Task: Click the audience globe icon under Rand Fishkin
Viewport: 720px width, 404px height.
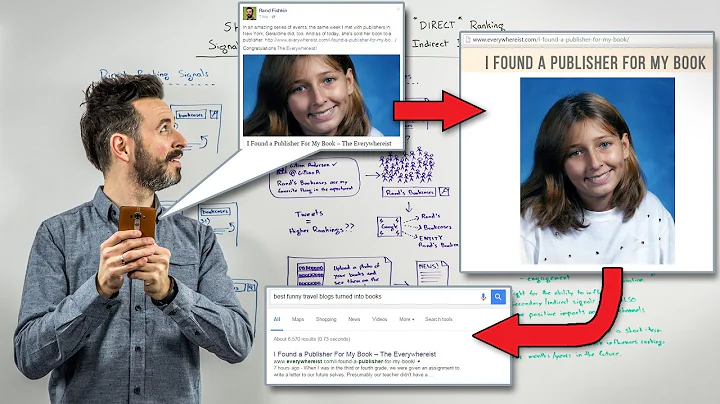Action: tap(274, 17)
